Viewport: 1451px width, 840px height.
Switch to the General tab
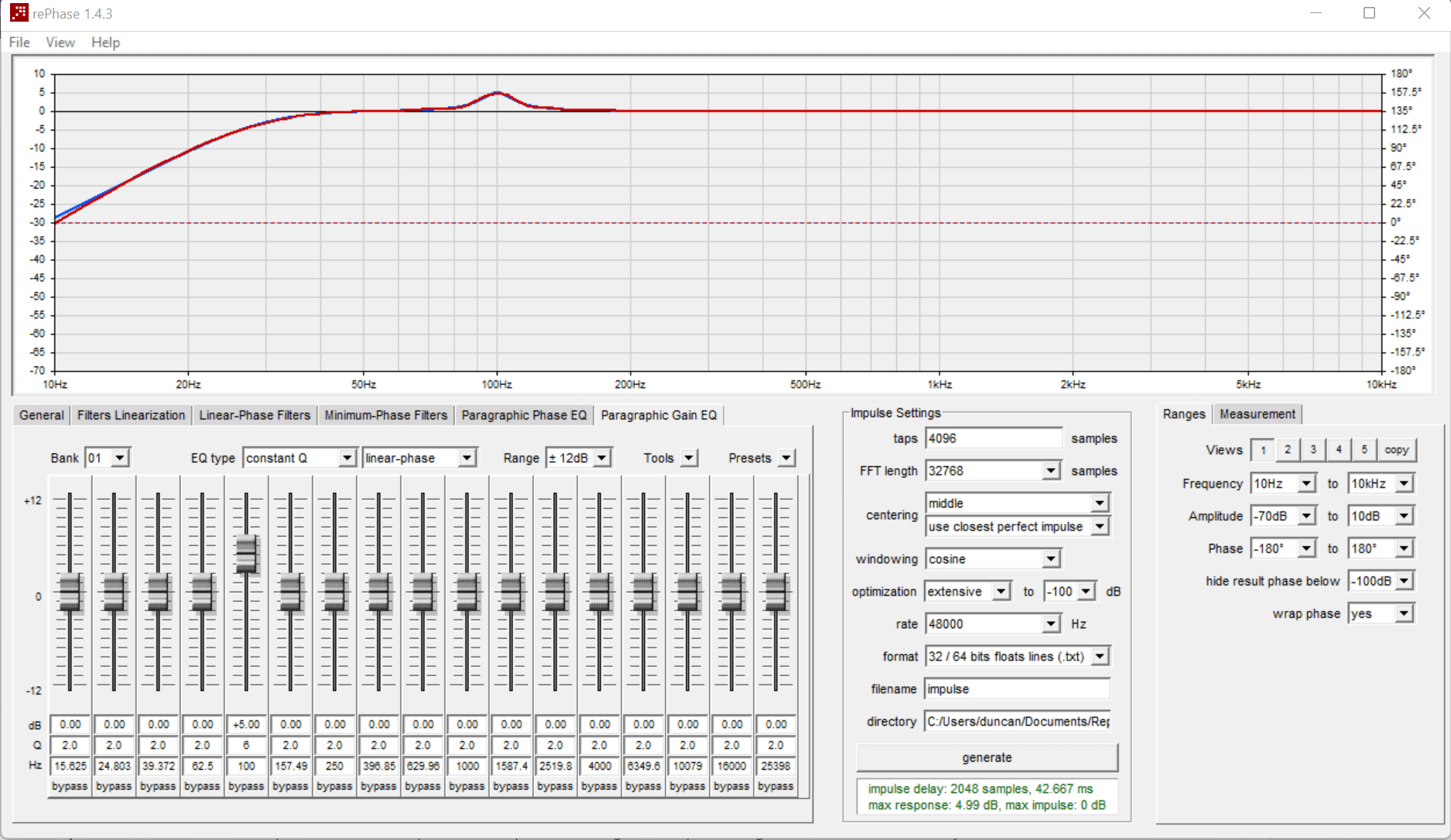pyautogui.click(x=42, y=415)
